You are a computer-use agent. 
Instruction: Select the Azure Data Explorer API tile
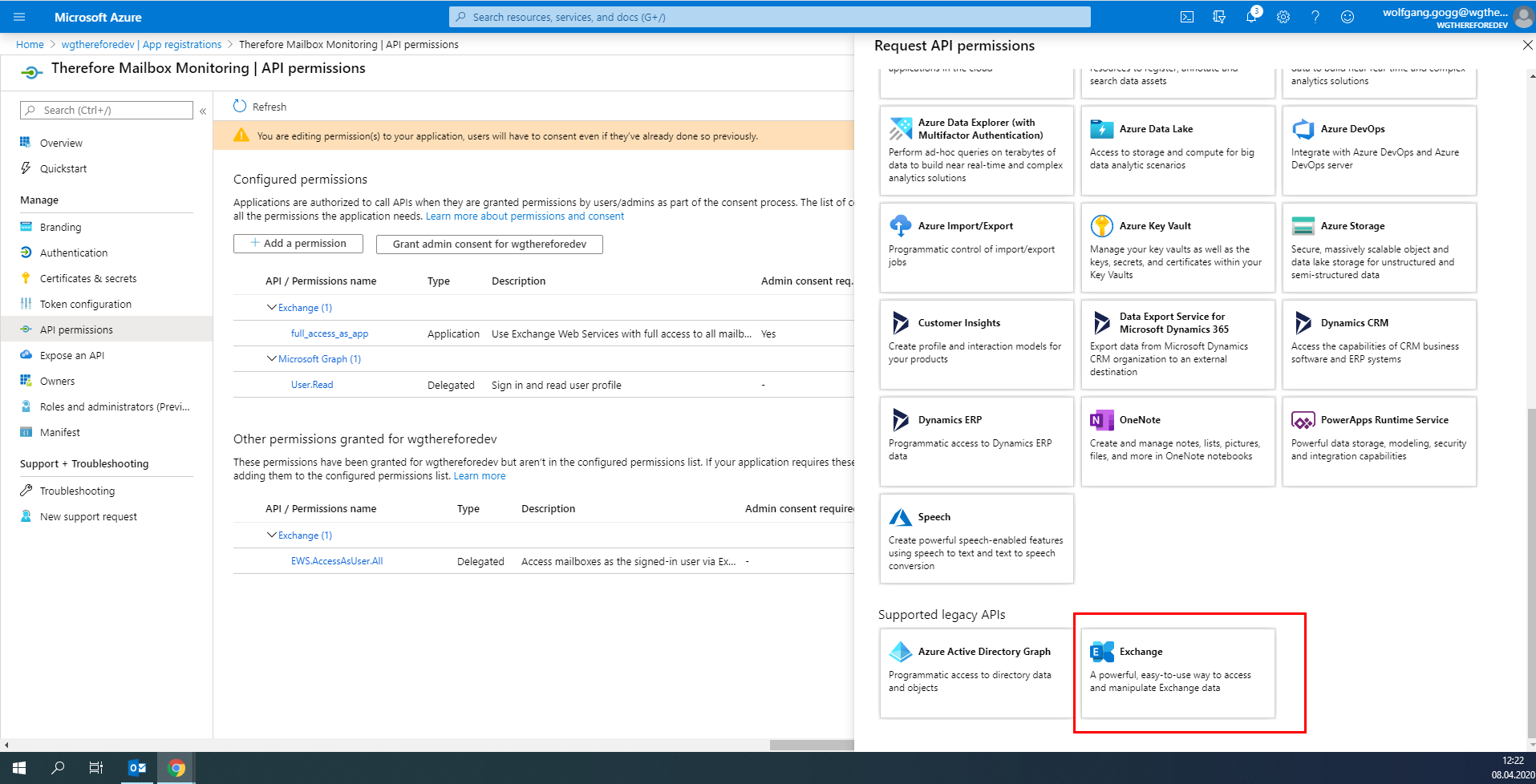pos(976,151)
